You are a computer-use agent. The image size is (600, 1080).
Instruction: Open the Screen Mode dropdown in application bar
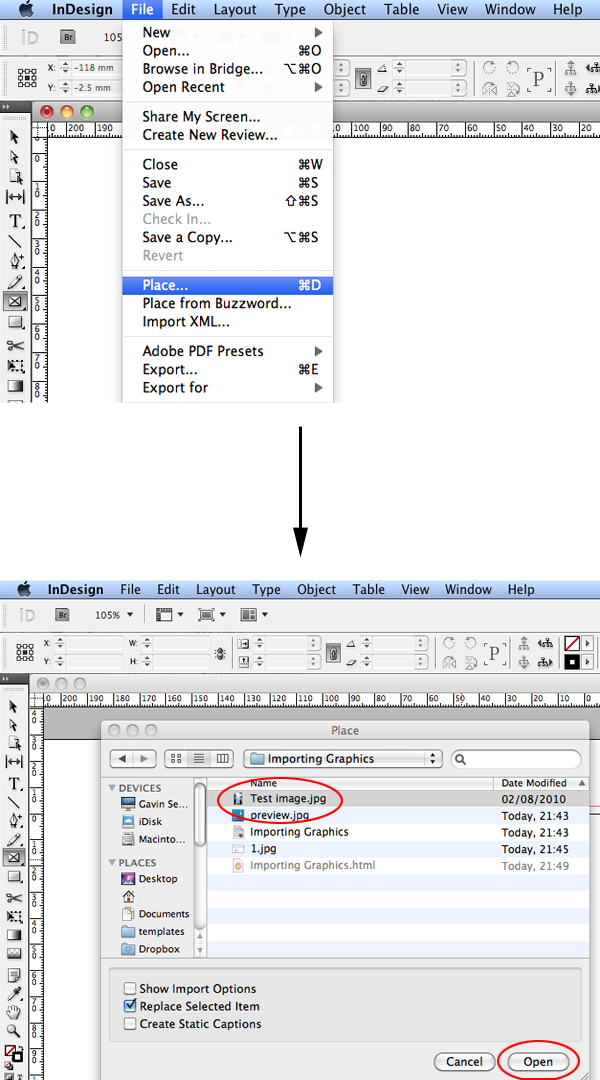(210, 614)
